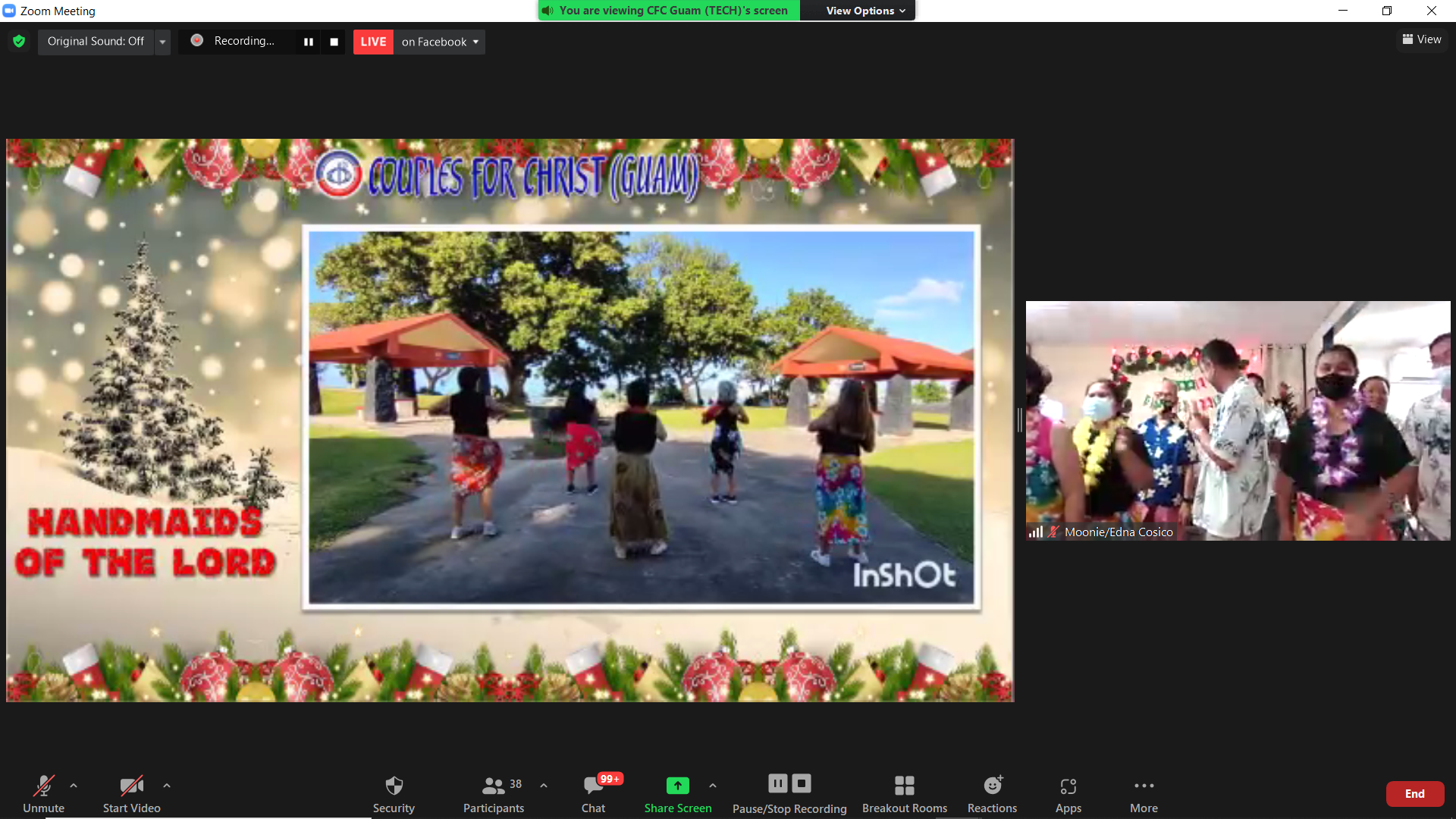
Task: Open the Original Sound dropdown arrow
Action: (162, 42)
